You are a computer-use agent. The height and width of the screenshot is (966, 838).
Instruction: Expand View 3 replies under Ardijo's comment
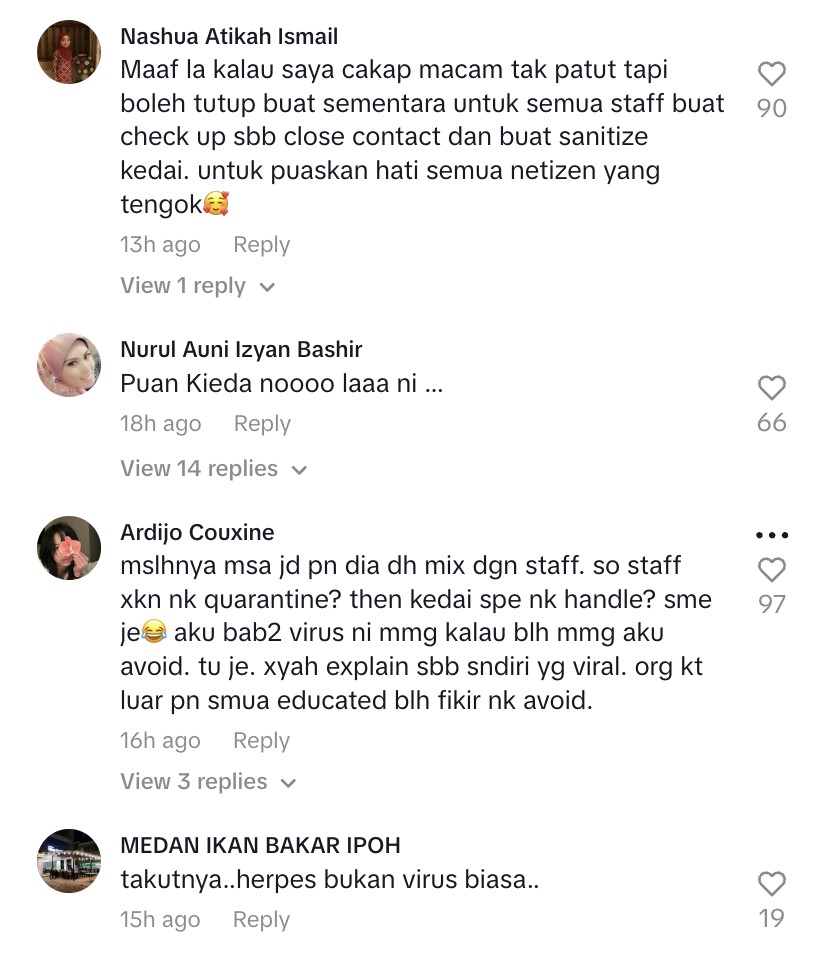point(208,782)
